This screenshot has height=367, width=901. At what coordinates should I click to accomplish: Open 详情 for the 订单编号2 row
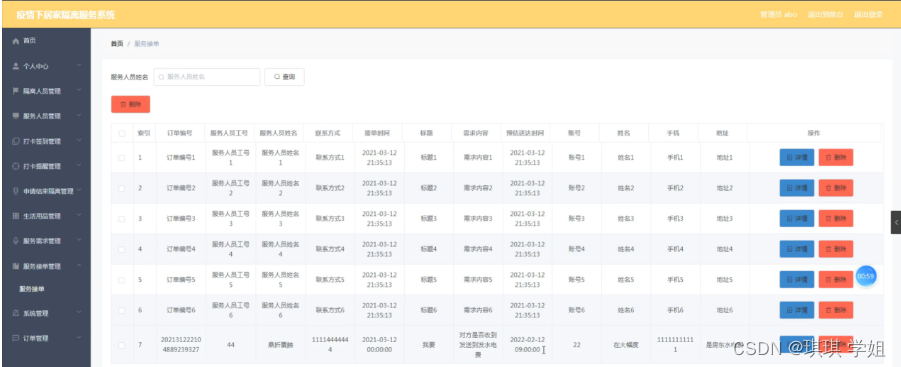pos(796,188)
